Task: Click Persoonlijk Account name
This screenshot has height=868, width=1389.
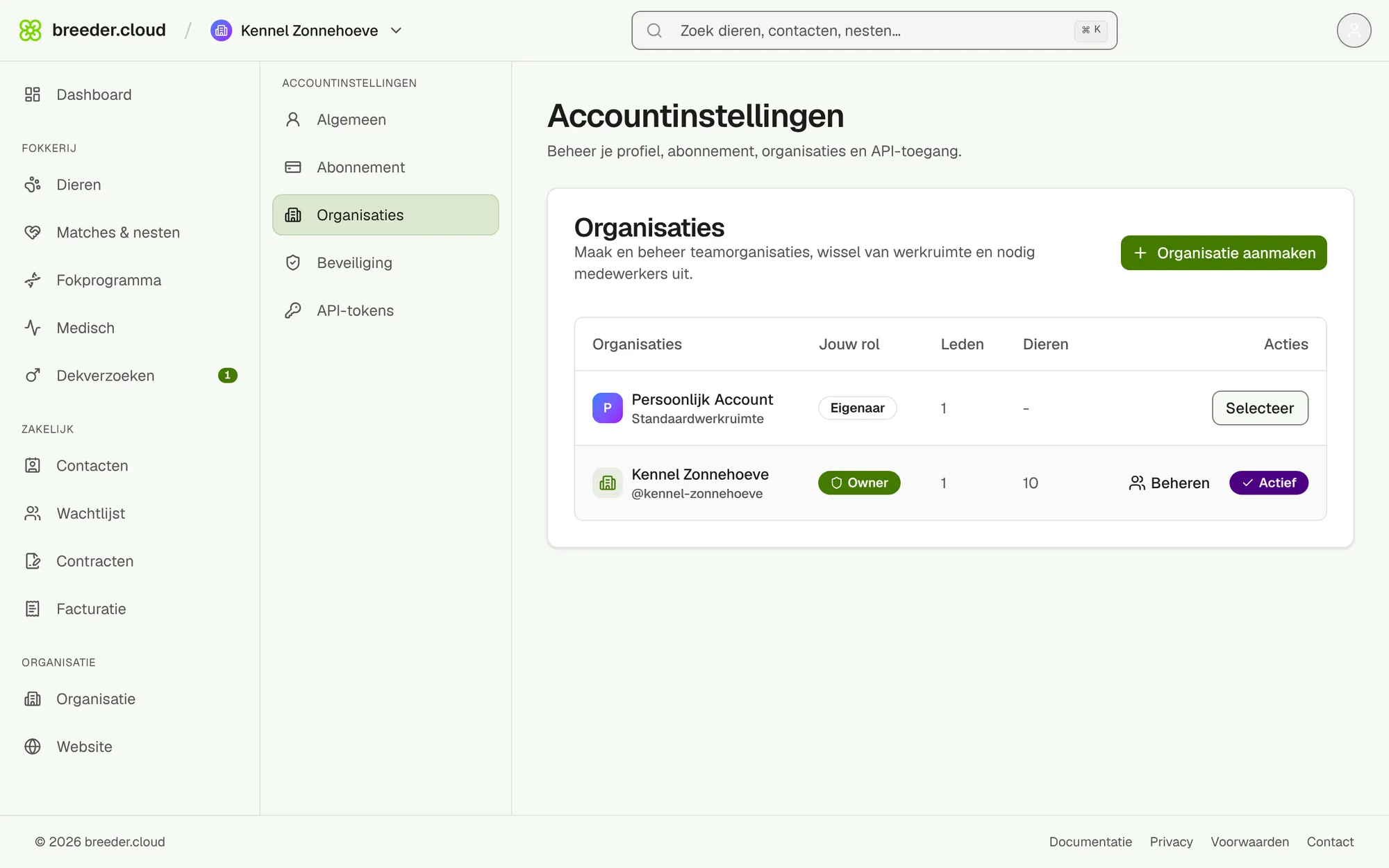Action: [x=702, y=400]
